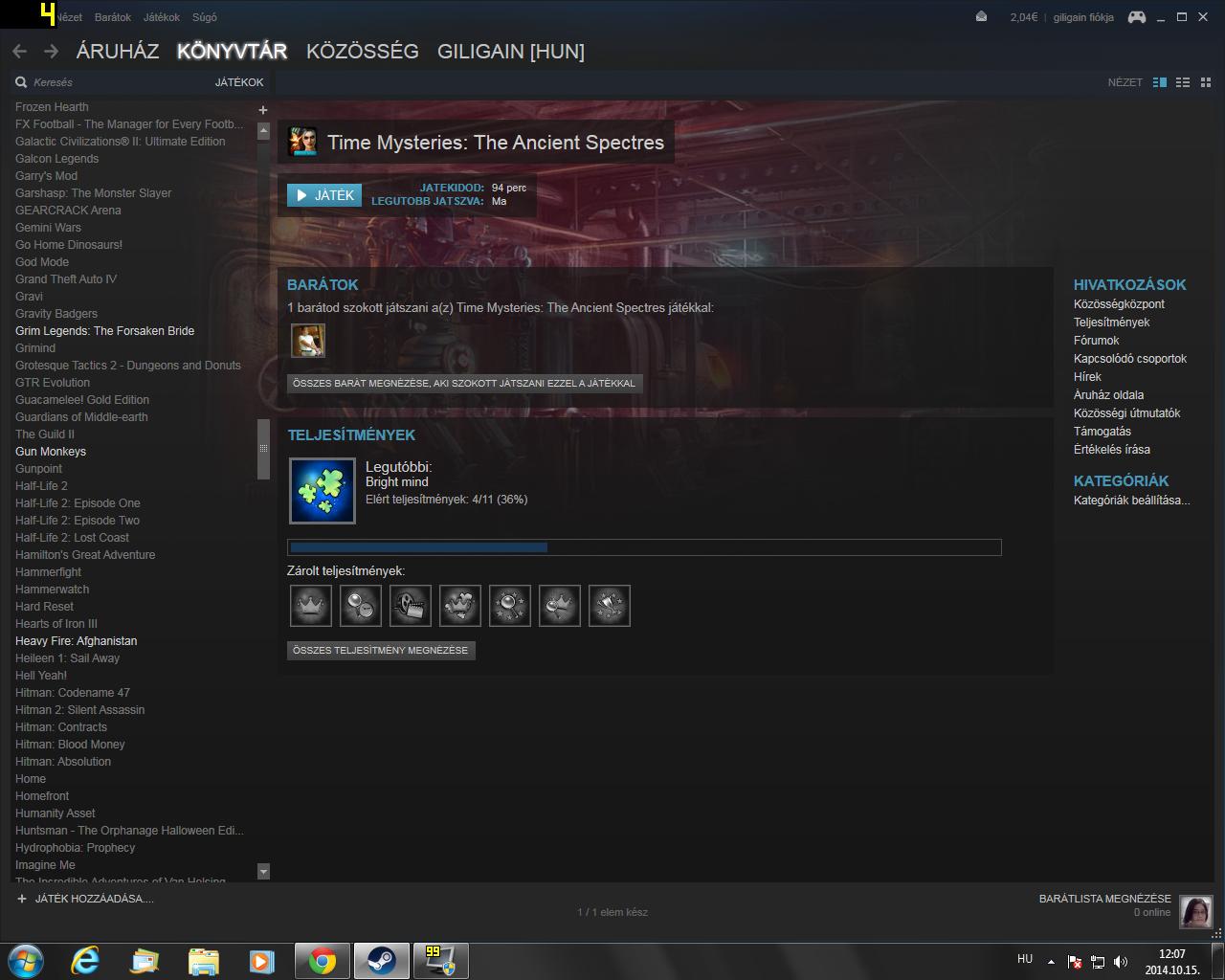Click the plain crown locked achievement
Image resolution: width=1225 pixels, height=980 pixels.
(311, 606)
